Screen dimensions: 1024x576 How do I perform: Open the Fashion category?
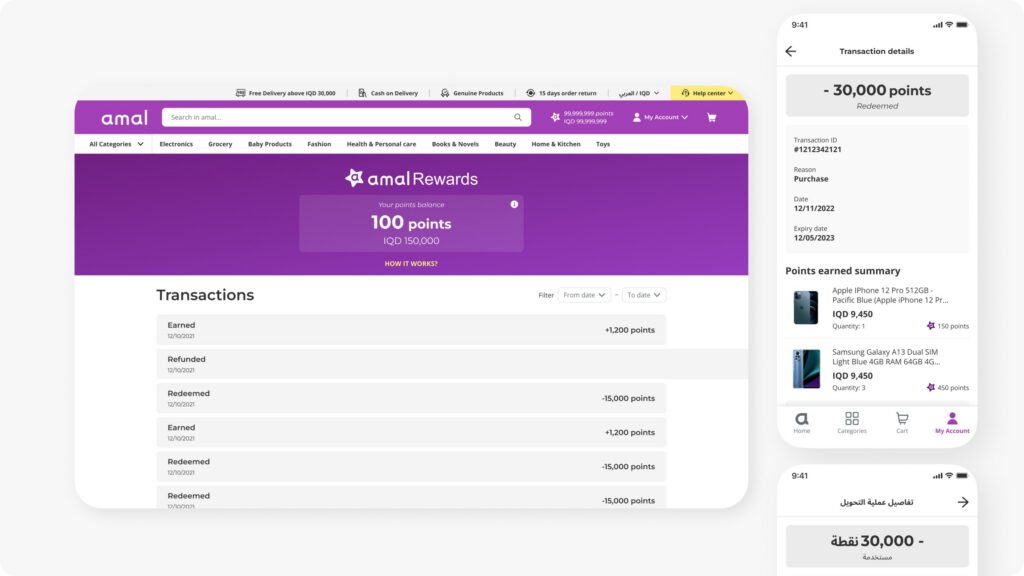coord(319,144)
